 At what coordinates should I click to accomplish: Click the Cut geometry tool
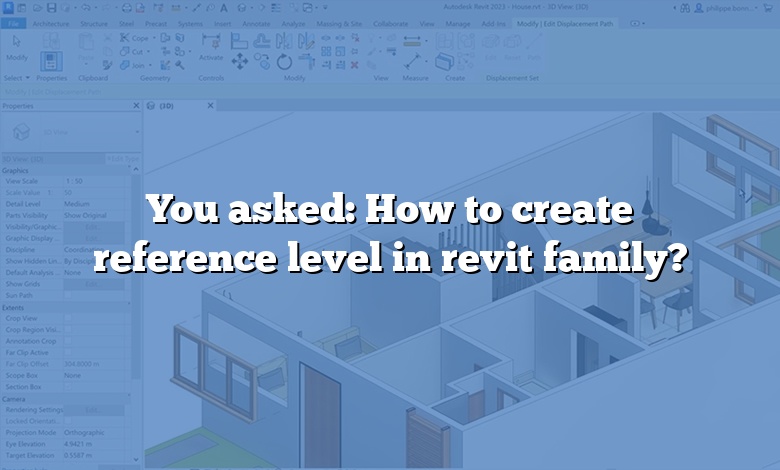(132, 51)
